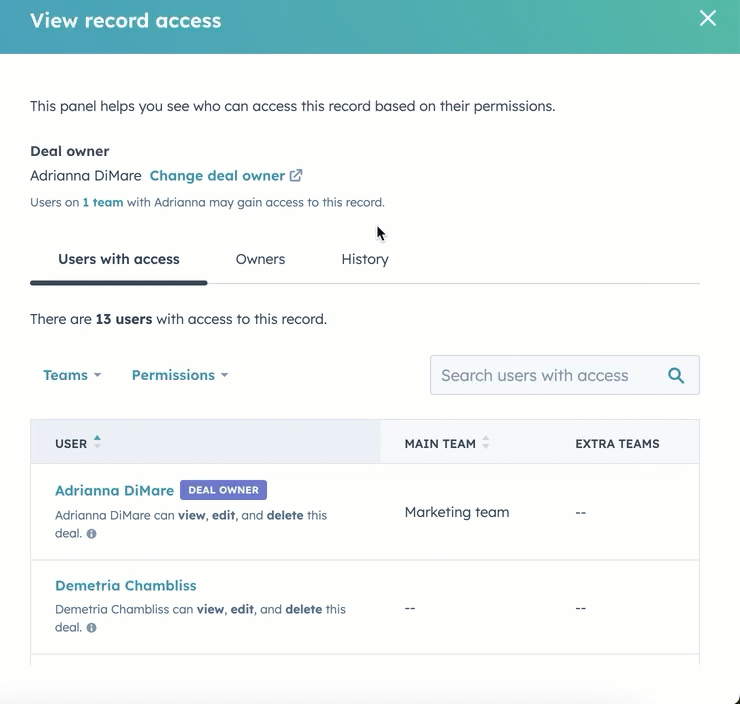Click info icon under Adrianna DiMare's permissions

[x=92, y=534]
